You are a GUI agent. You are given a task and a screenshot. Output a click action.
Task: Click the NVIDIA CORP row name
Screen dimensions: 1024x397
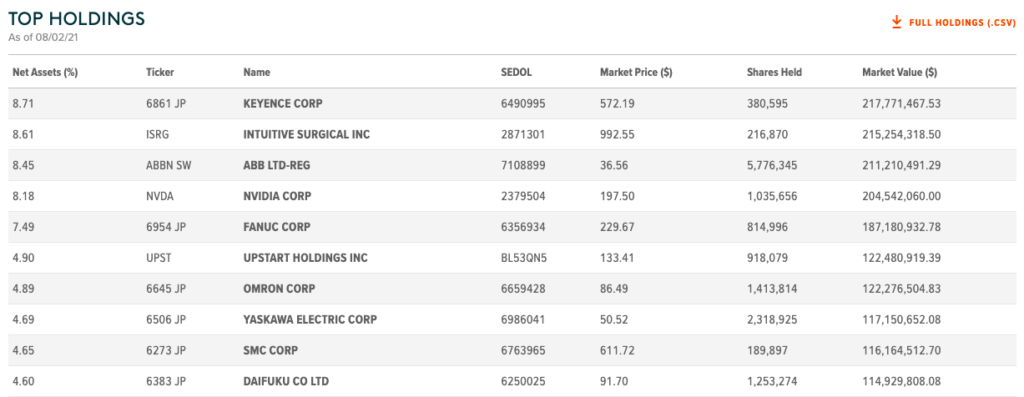(277, 196)
